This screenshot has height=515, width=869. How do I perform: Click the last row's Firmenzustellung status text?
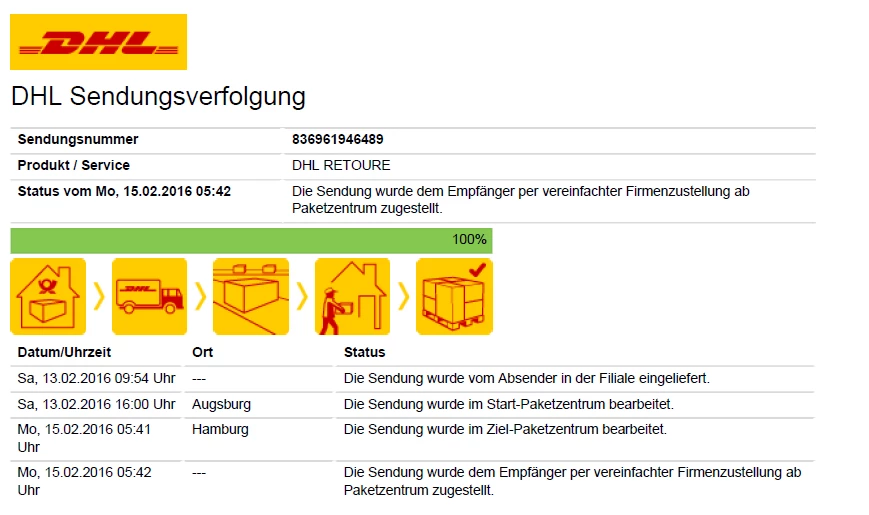[x=572, y=481]
